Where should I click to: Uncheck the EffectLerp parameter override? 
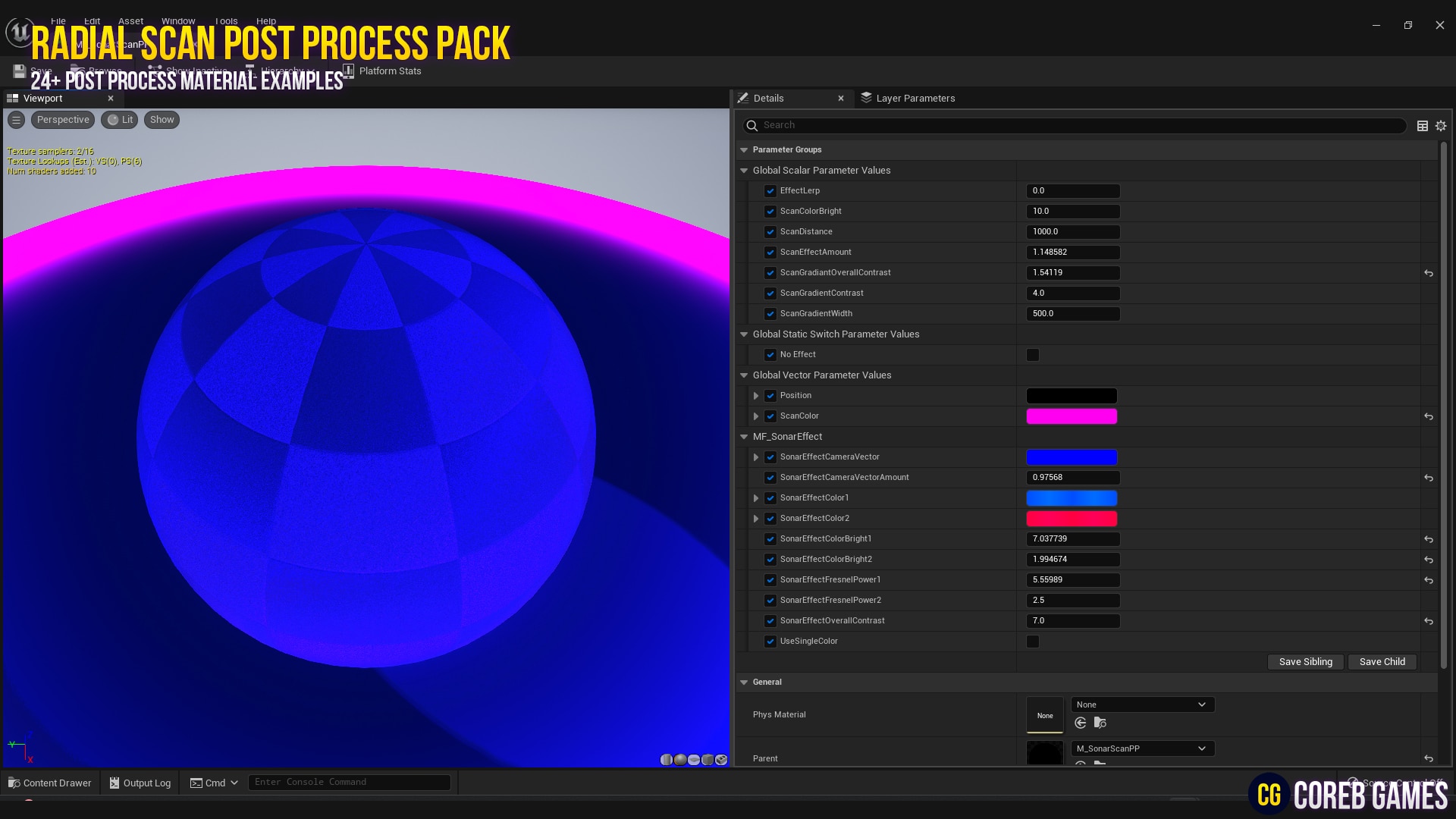coord(770,191)
